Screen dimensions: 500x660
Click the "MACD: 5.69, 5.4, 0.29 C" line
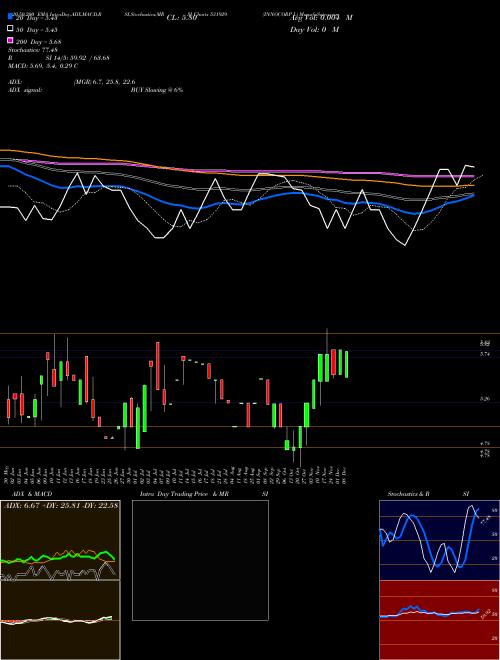[x=43, y=66]
